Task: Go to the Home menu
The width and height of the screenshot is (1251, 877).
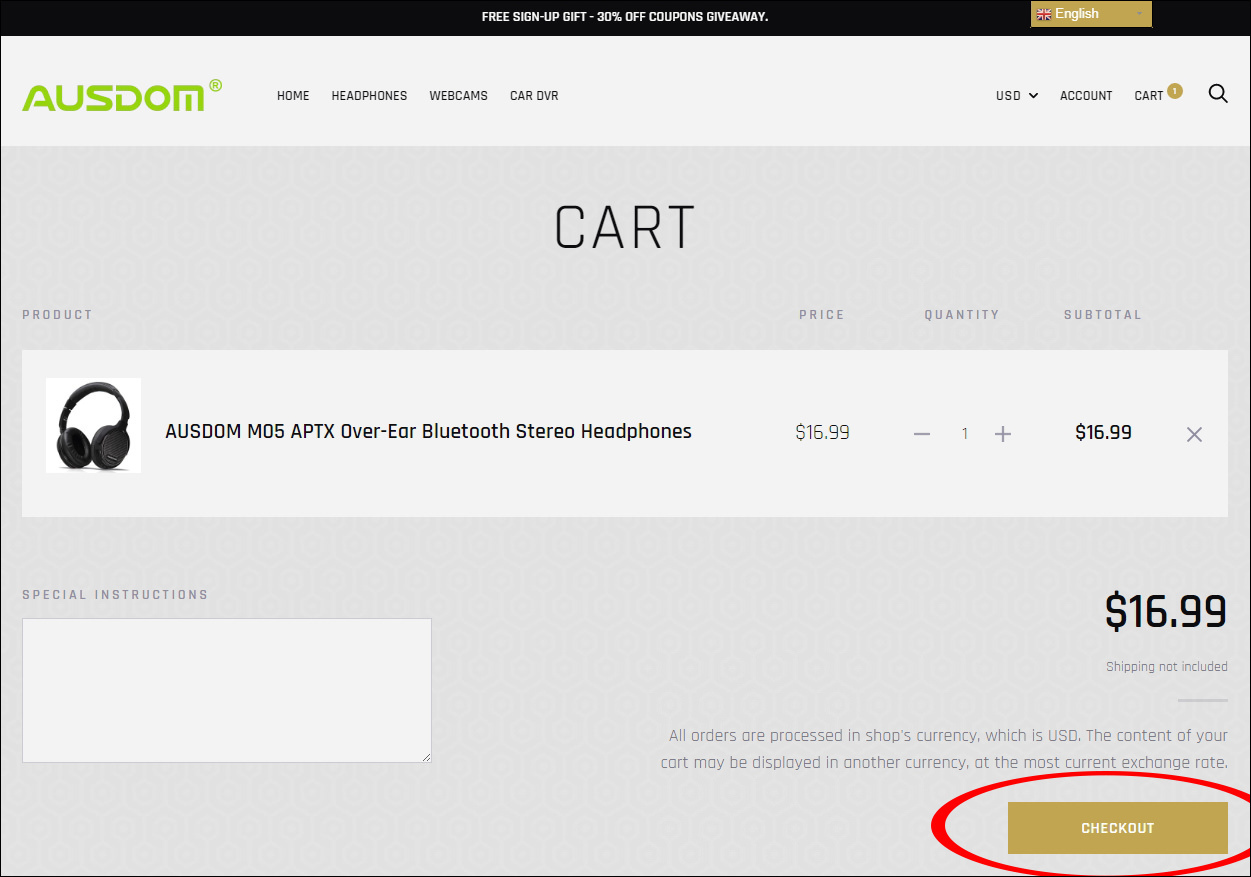Action: point(293,96)
